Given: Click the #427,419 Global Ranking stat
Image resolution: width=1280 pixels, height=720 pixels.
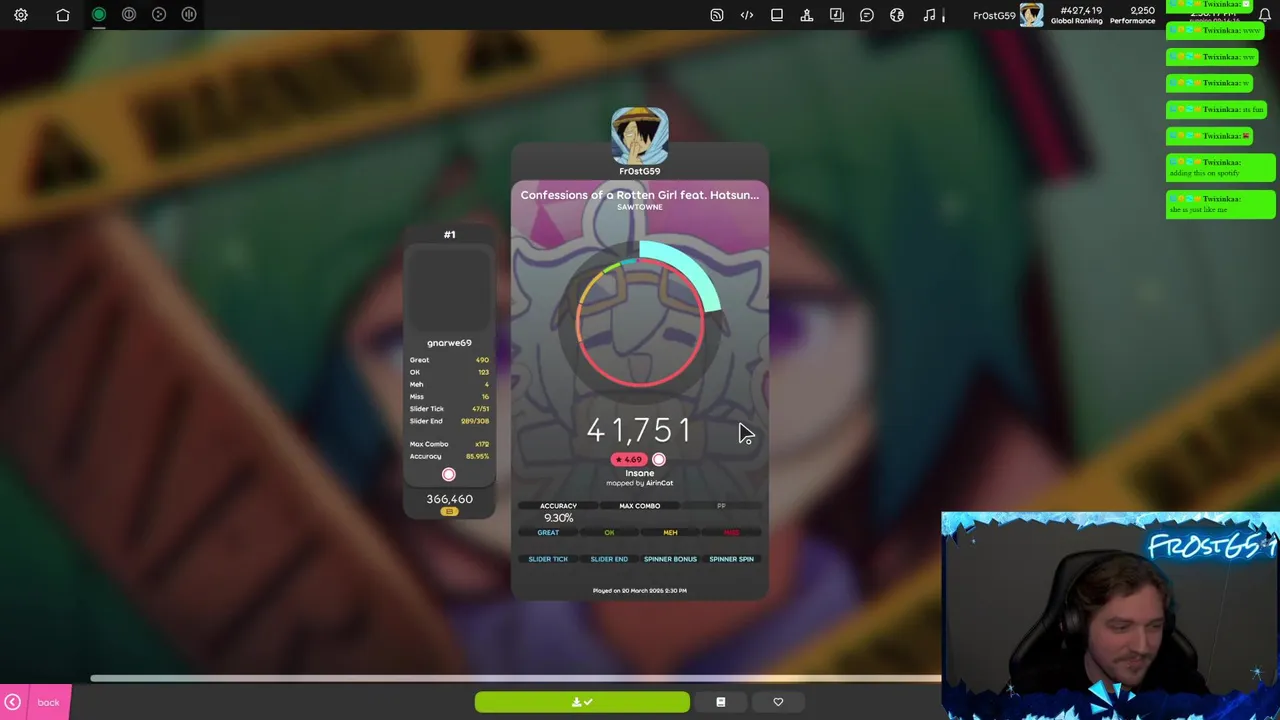Looking at the screenshot, I should (x=1076, y=15).
